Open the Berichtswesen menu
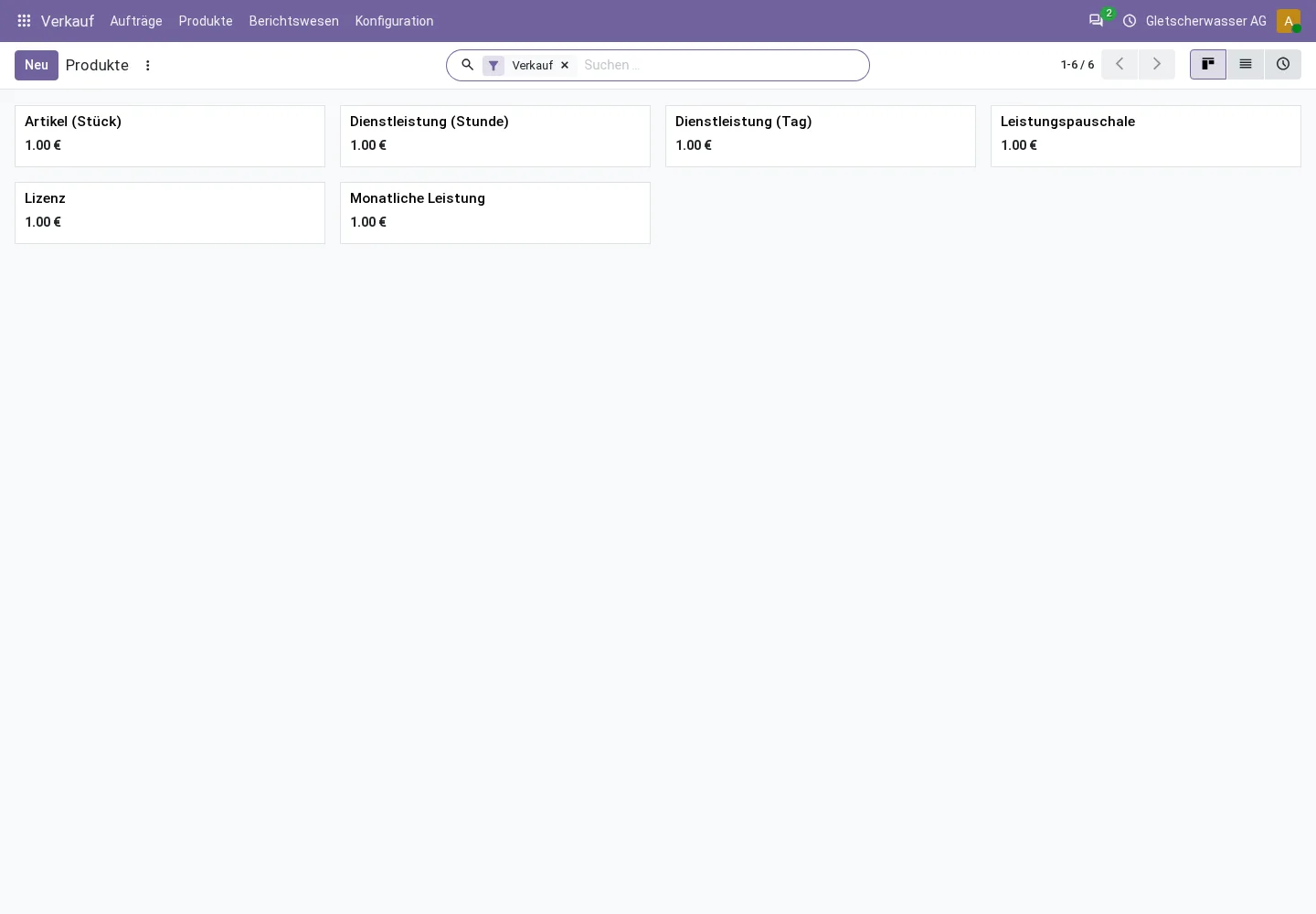Screen dimensions: 1316x914 294,21
